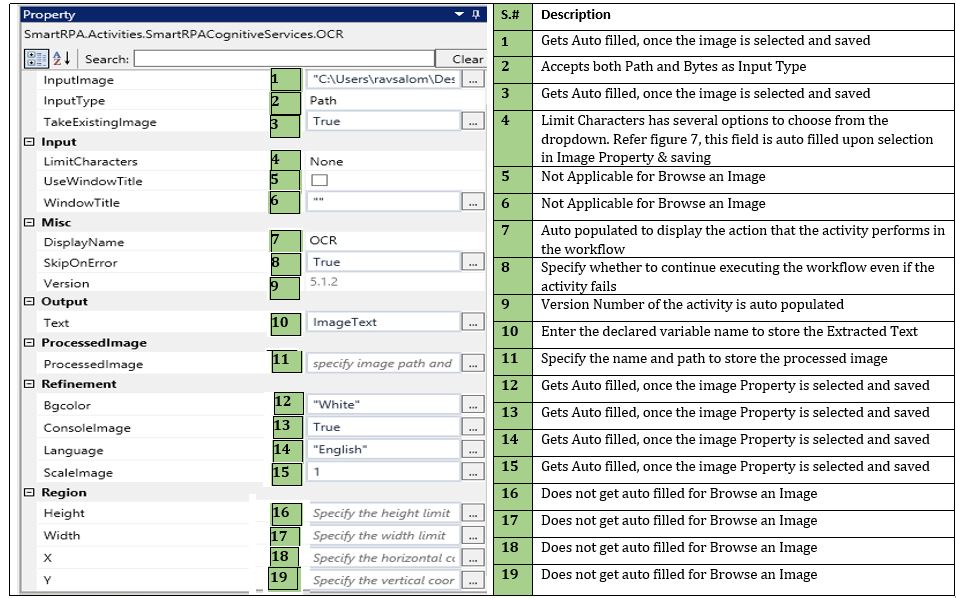Screen dimensions: 956x598
Task: Open the ellipsis editor for TakeExistingImage
Action: point(474,121)
